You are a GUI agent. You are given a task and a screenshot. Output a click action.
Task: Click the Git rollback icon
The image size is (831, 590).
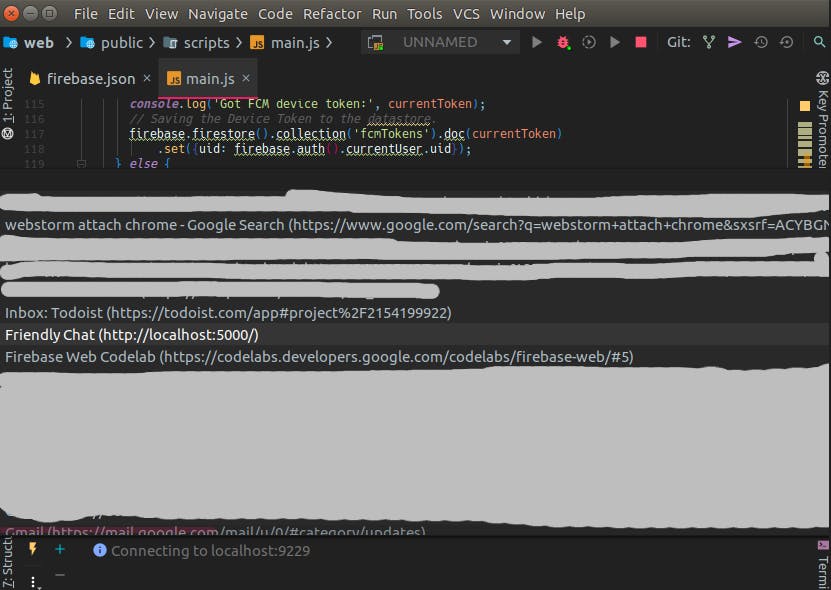coord(786,42)
